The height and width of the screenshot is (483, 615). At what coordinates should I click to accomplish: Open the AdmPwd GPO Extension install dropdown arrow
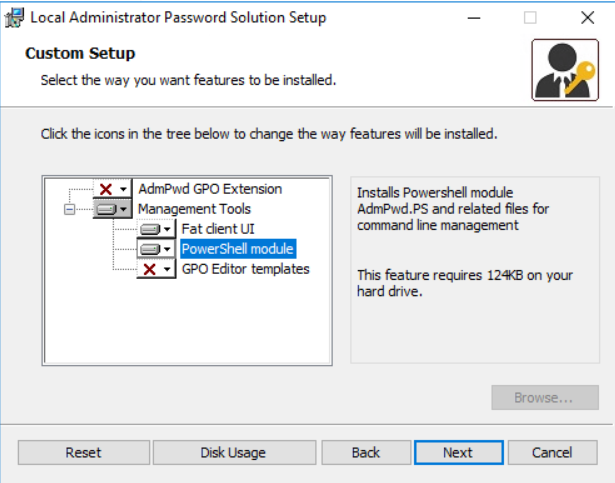pyautogui.click(x=124, y=190)
